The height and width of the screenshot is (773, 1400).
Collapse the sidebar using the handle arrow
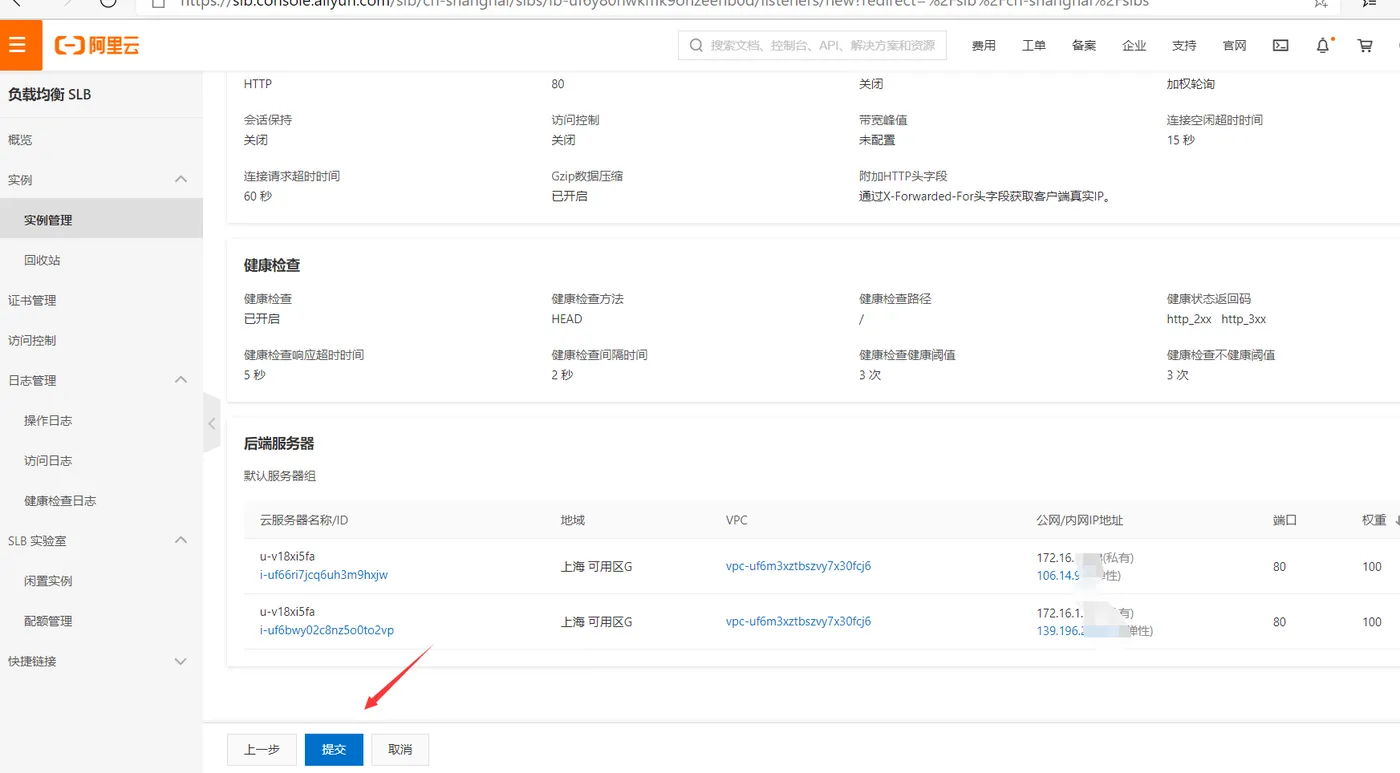click(211, 423)
